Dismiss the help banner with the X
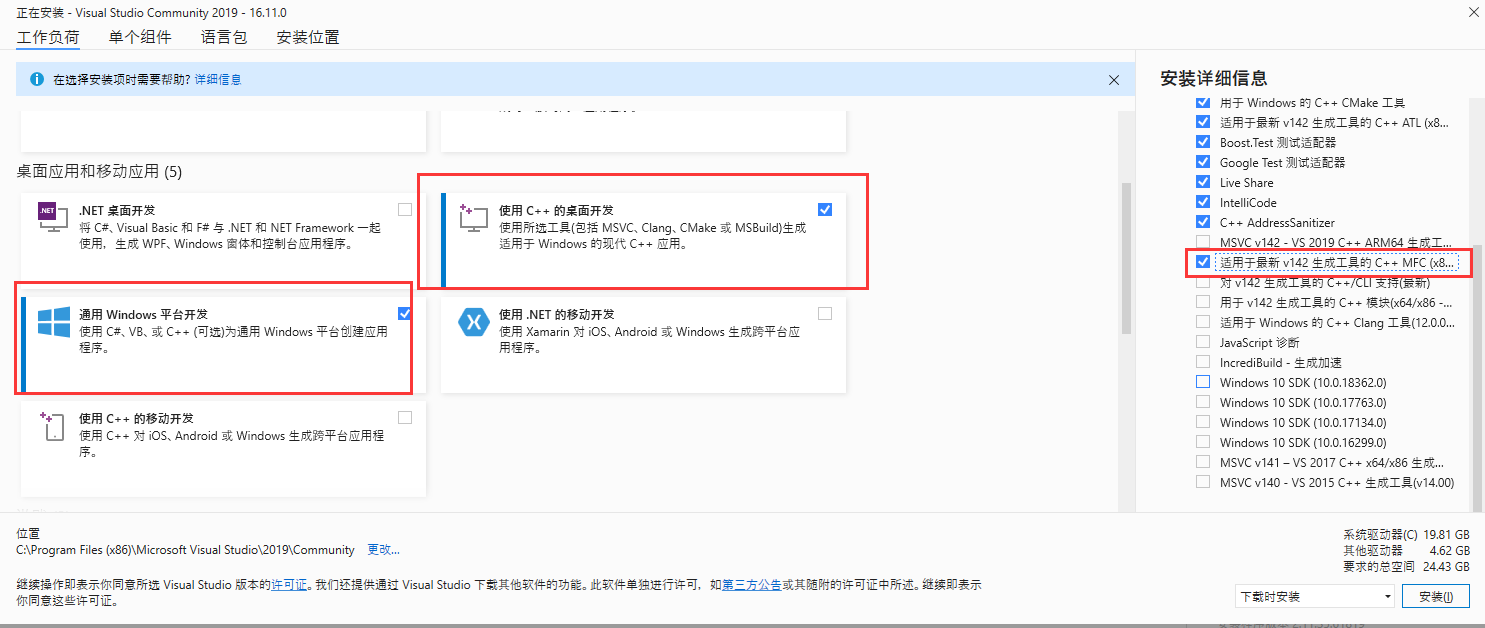 point(1114,79)
